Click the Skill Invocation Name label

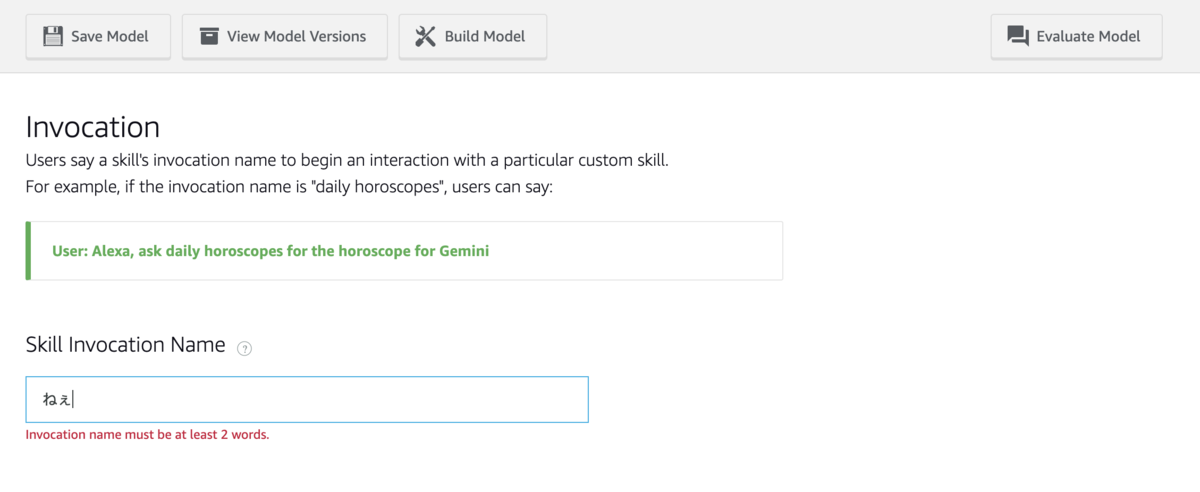coord(126,345)
